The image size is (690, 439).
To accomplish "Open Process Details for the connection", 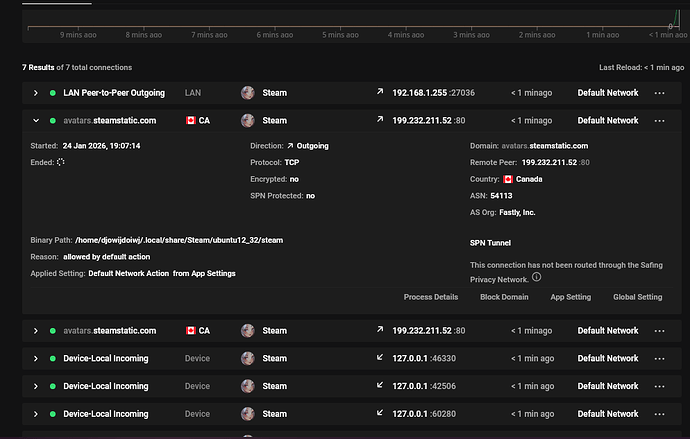I will pos(430,297).
